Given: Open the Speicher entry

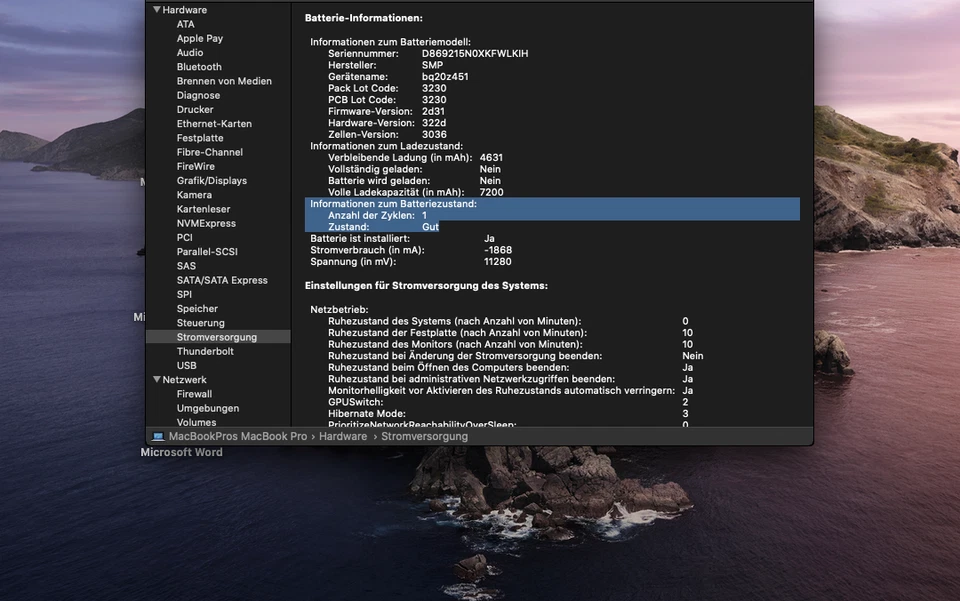Looking at the screenshot, I should tap(197, 308).
